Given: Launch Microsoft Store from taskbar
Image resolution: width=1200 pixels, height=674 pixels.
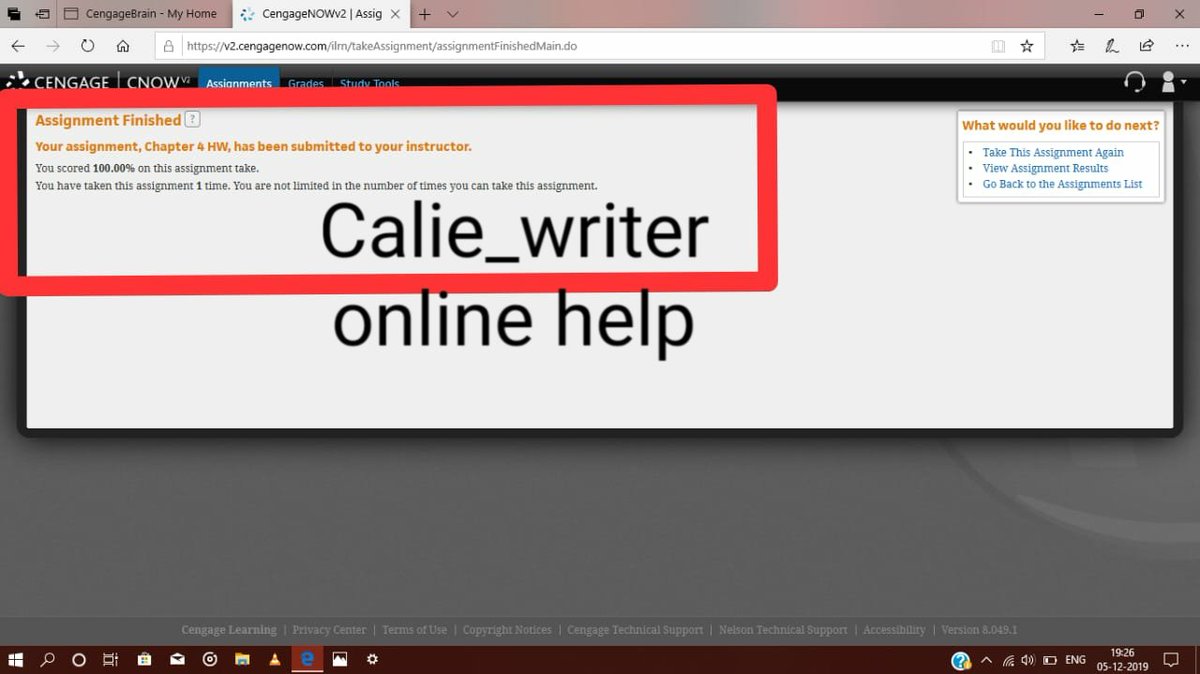Looking at the screenshot, I should (144, 660).
